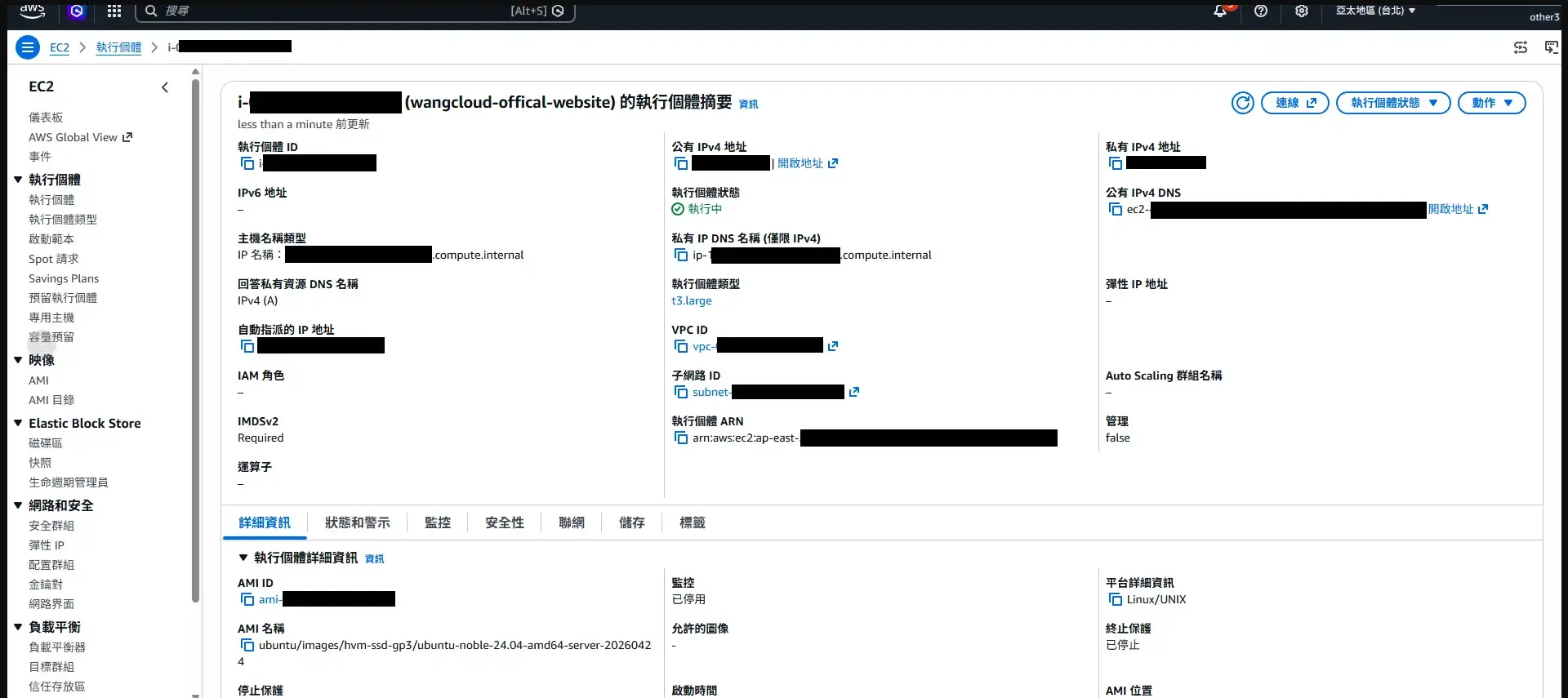Open 彈性 IP in the sidebar
The height and width of the screenshot is (698, 1568).
coord(47,545)
